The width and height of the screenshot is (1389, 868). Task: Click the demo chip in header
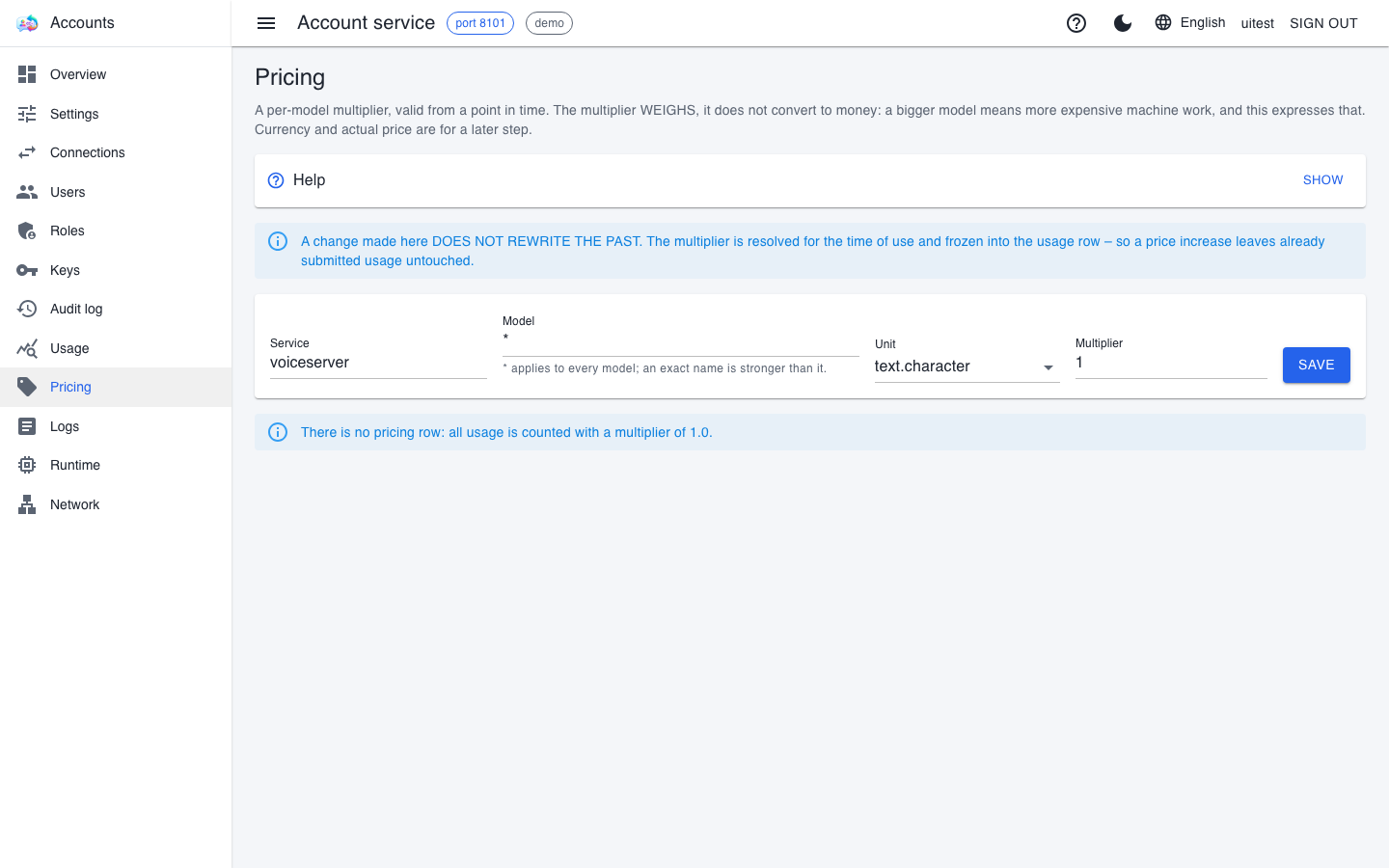549,23
